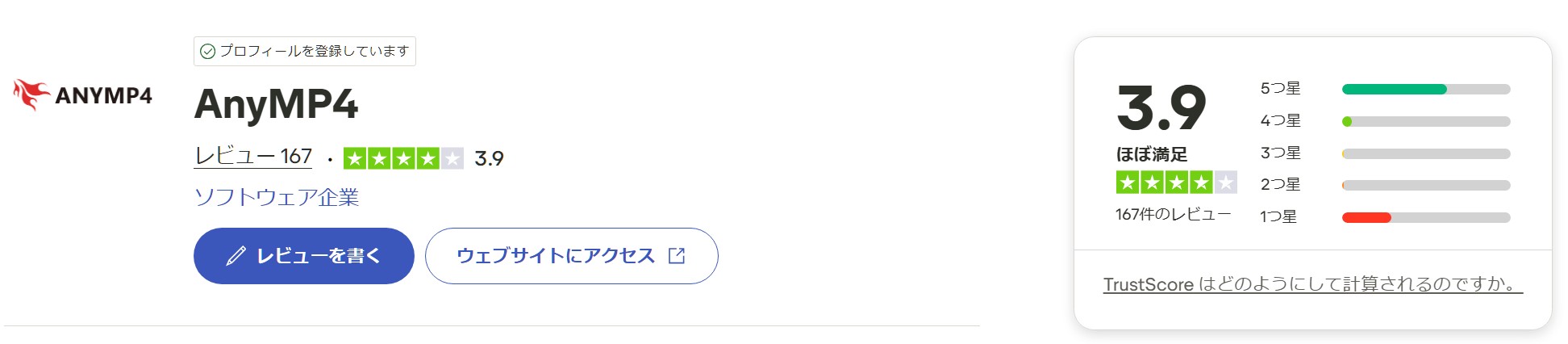Image resolution: width=1568 pixels, height=344 pixels.
Task: Click the AnyMP4 flame logo
Action: [x=31, y=94]
